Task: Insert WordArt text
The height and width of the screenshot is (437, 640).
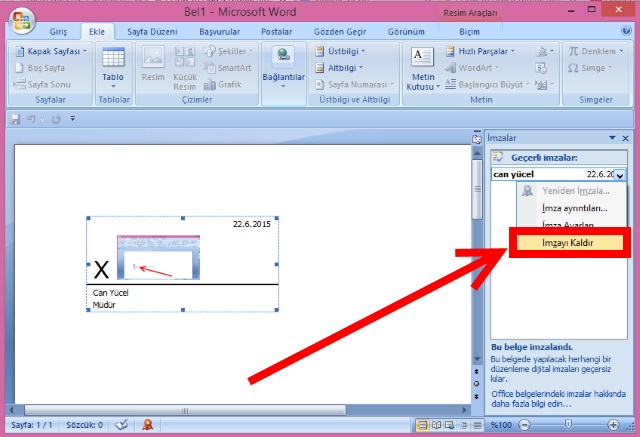Action: tap(472, 68)
